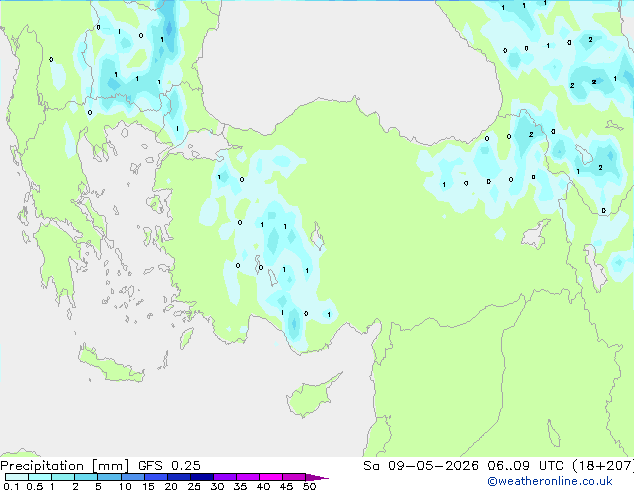Click the 30–35 mm purple legend swatch
634x490 pixels.
point(225,477)
